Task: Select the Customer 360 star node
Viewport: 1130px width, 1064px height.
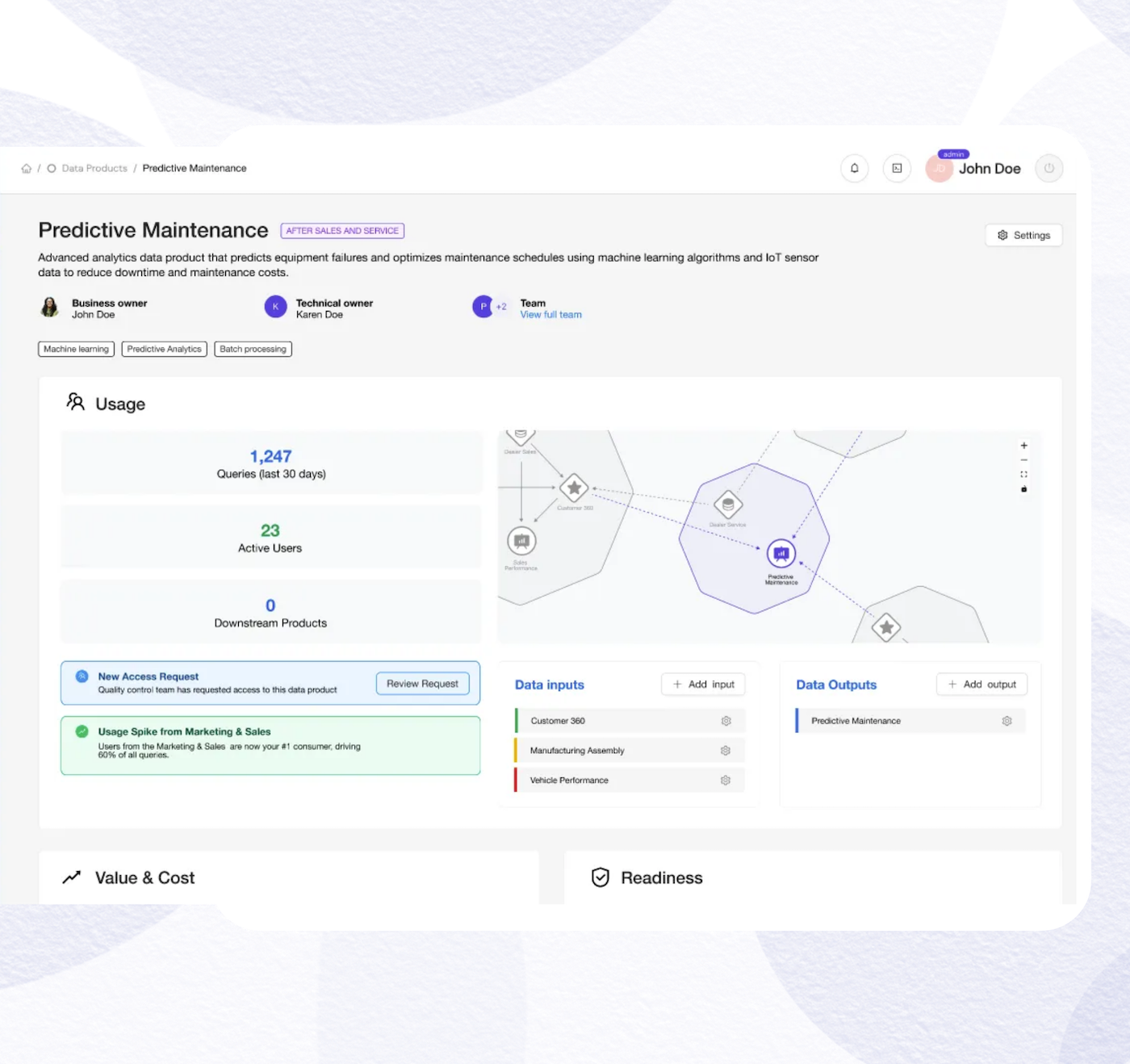Action: tap(574, 488)
